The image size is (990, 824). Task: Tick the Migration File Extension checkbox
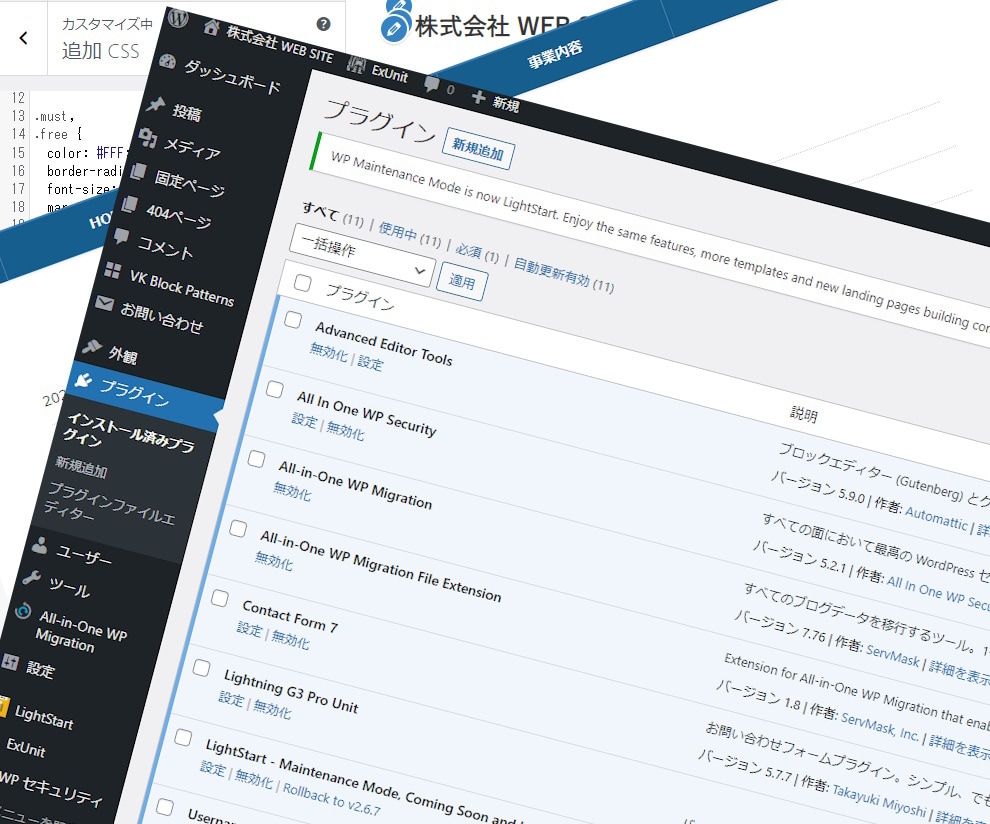click(238, 528)
